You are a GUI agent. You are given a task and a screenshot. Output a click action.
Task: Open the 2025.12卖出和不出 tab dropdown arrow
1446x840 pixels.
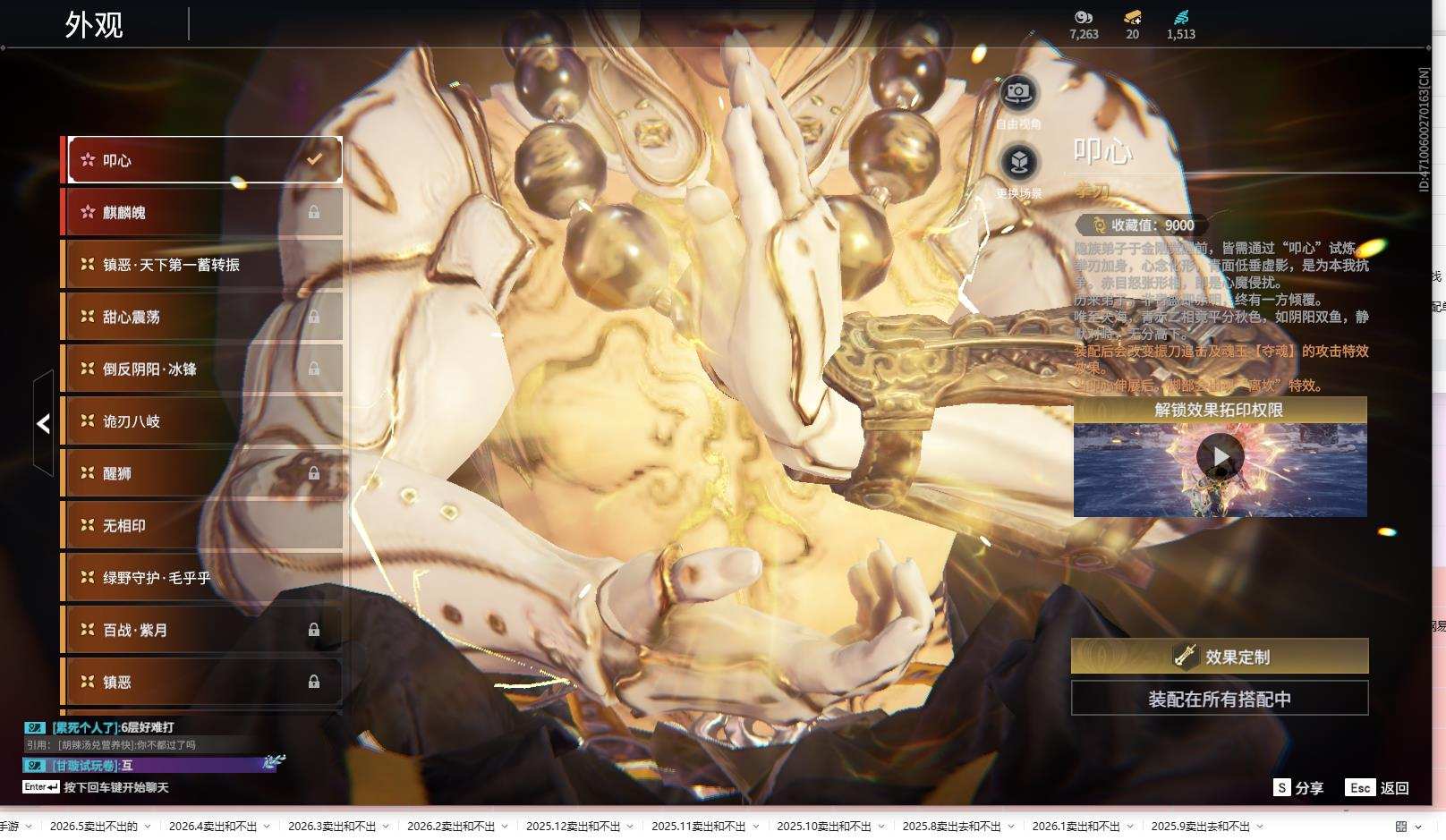point(630,827)
